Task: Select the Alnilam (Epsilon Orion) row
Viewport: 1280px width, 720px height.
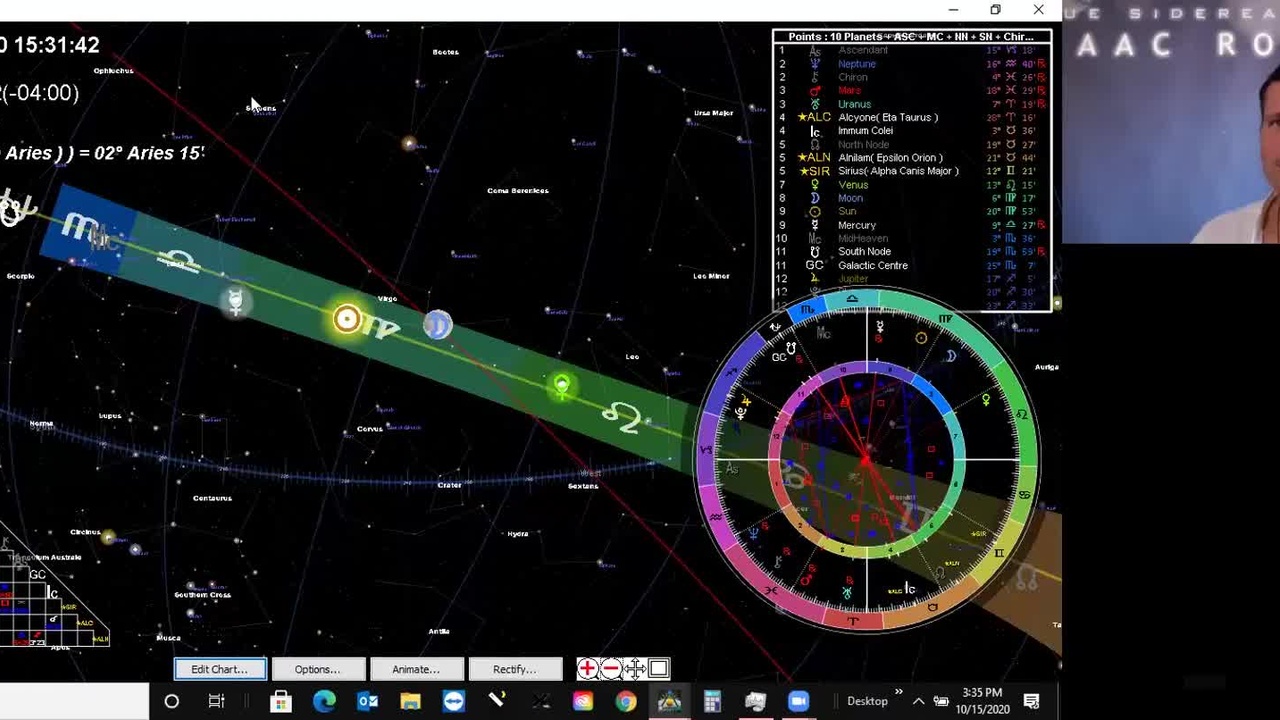Action: coord(911,158)
